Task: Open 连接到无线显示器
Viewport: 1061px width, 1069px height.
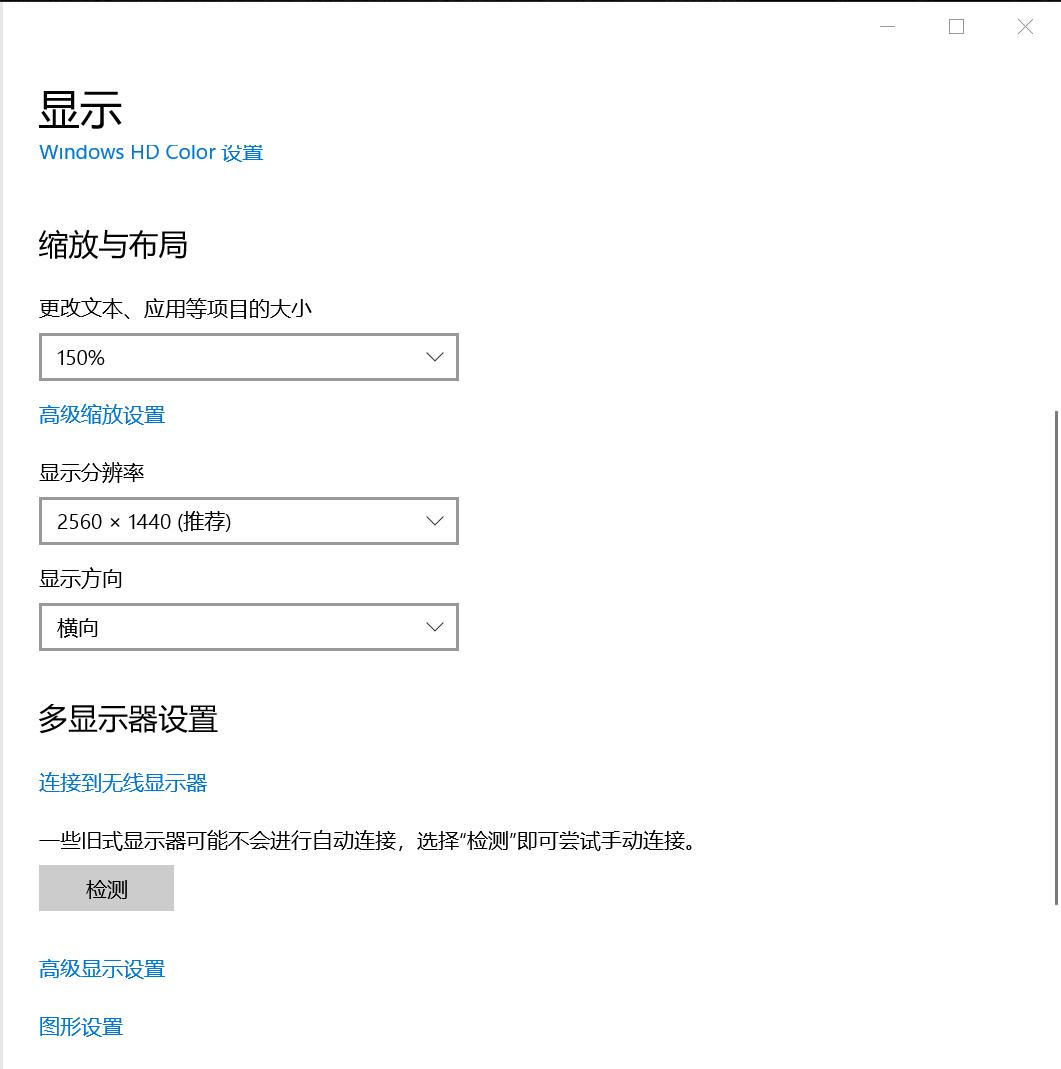Action: tap(122, 783)
